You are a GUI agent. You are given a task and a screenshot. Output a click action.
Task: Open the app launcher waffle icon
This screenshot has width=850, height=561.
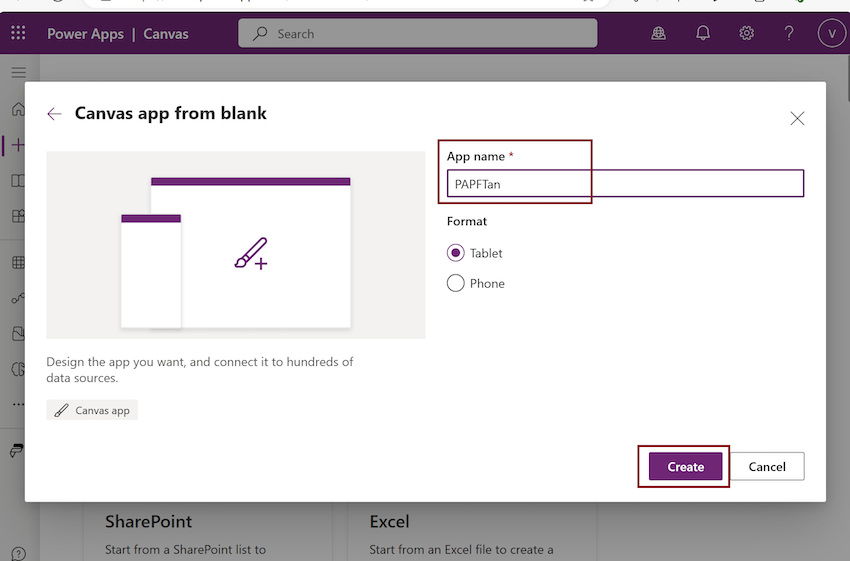click(x=18, y=33)
